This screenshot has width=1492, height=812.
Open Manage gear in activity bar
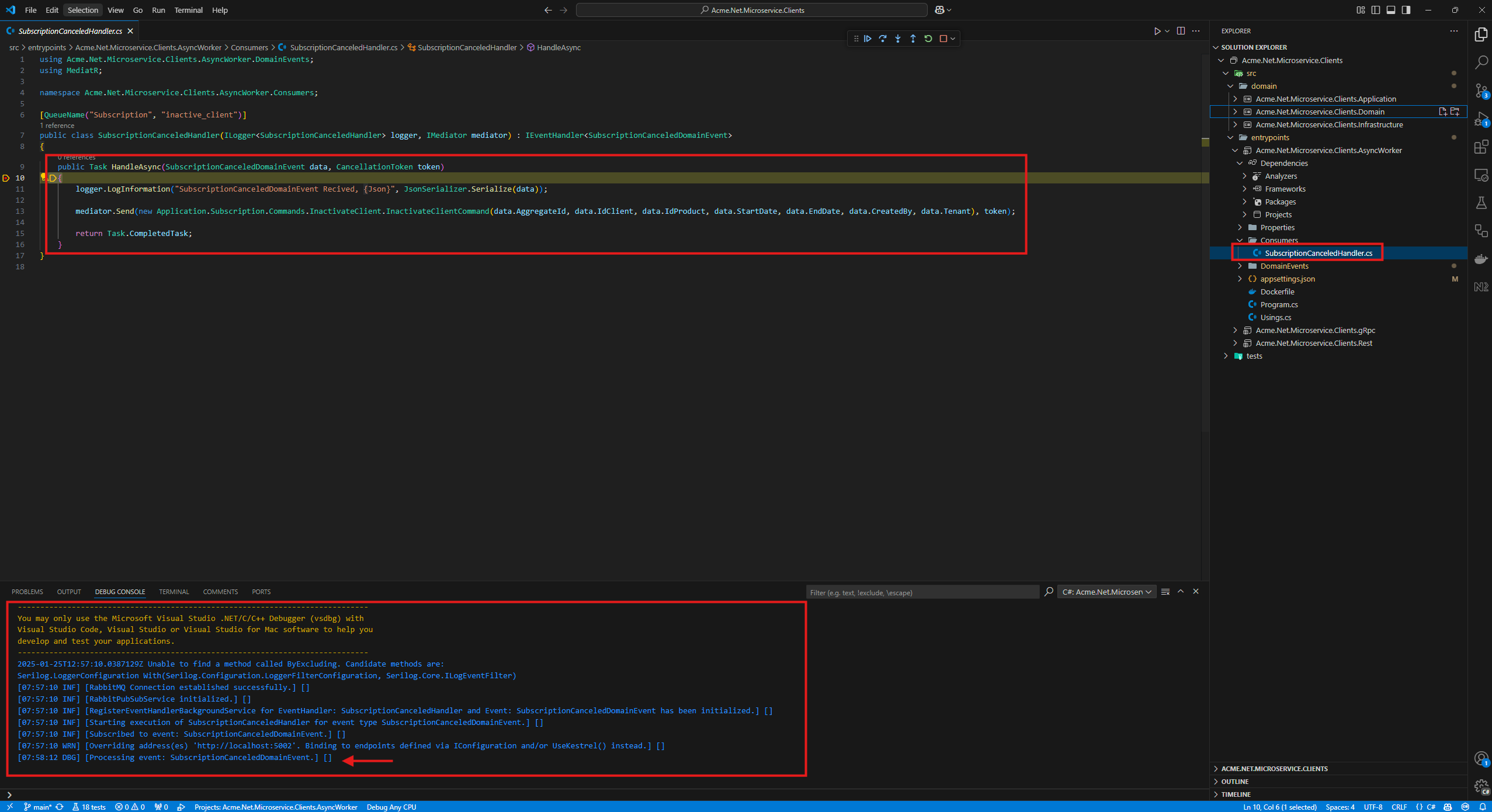(x=1481, y=787)
